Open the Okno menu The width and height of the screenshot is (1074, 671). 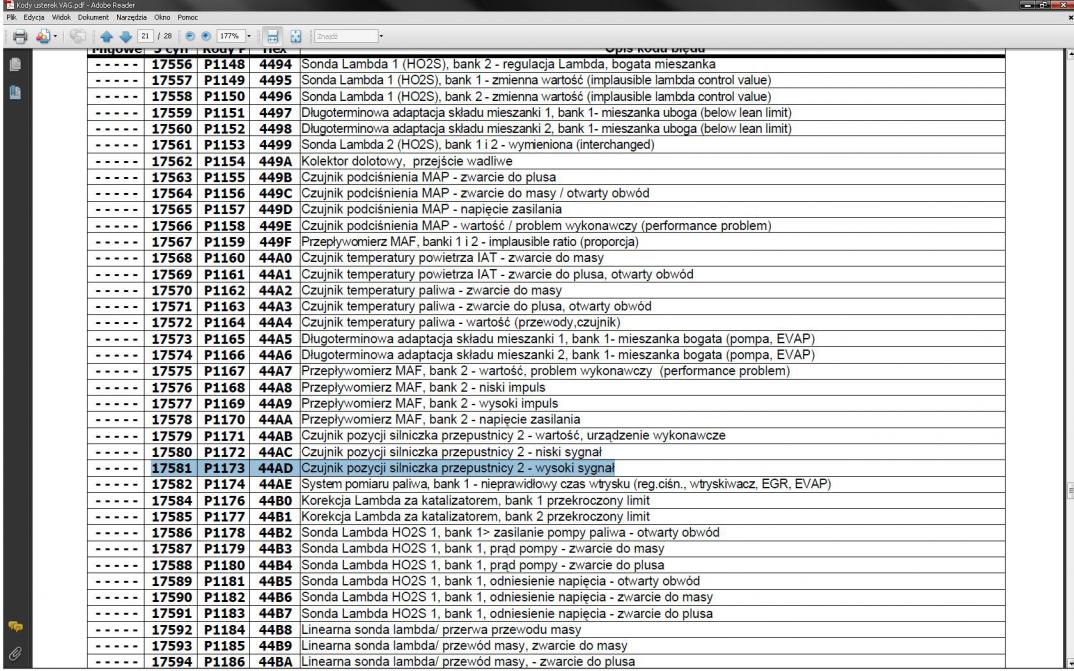pos(162,17)
